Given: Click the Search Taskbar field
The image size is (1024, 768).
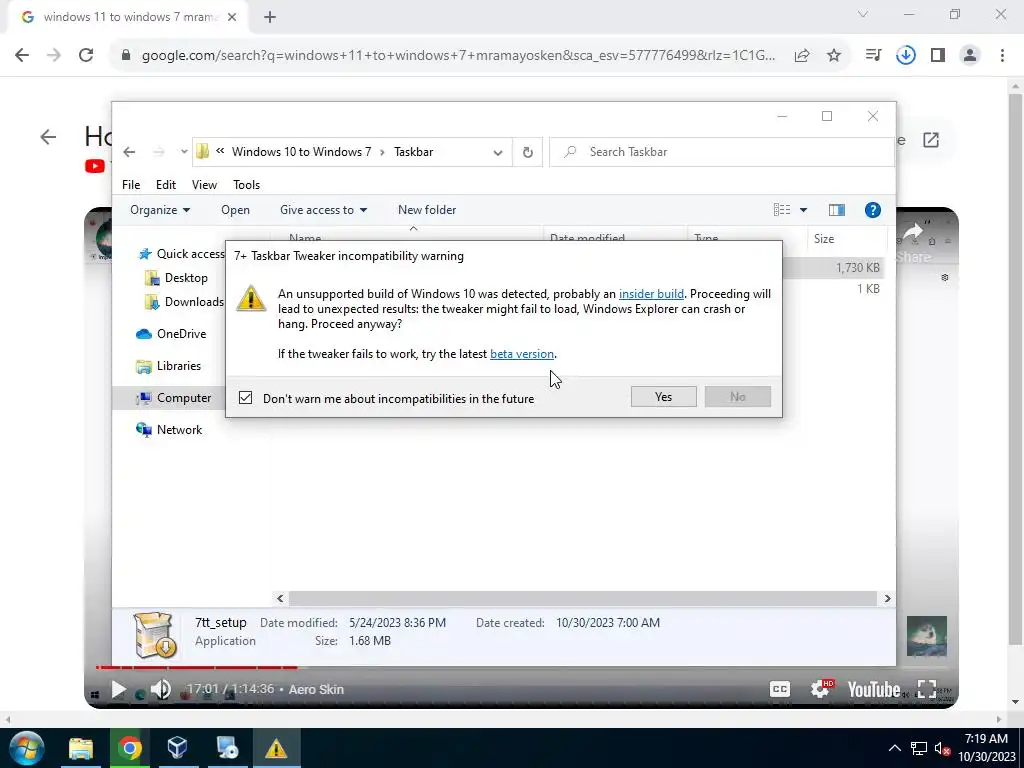Looking at the screenshot, I should pos(722,152).
